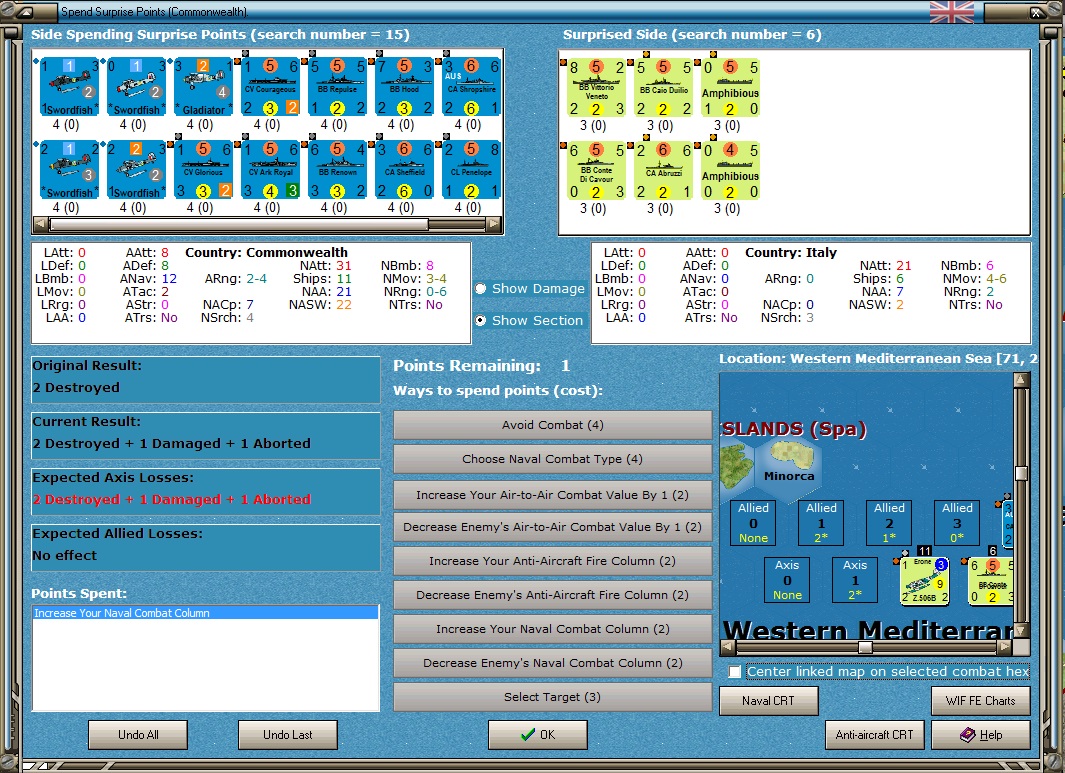Click the map horizontal scrollbar thumb
This screenshot has width=1065, height=773.
(x=865, y=647)
